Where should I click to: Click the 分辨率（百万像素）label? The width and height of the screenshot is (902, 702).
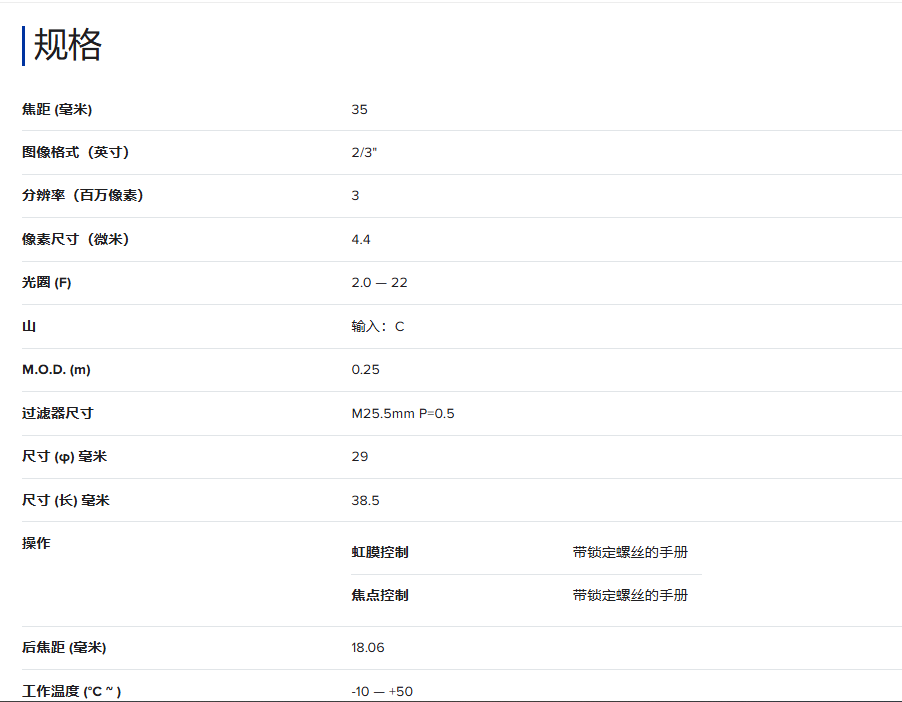[83, 195]
